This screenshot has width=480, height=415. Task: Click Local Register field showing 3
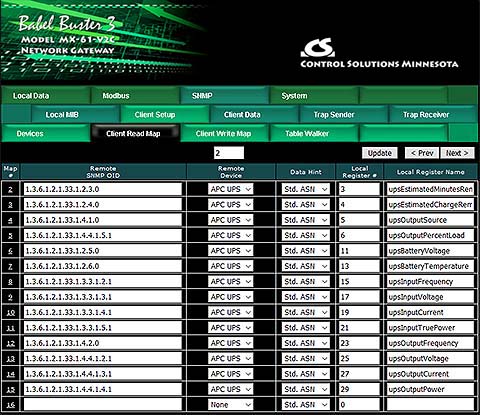pyautogui.click(x=359, y=189)
